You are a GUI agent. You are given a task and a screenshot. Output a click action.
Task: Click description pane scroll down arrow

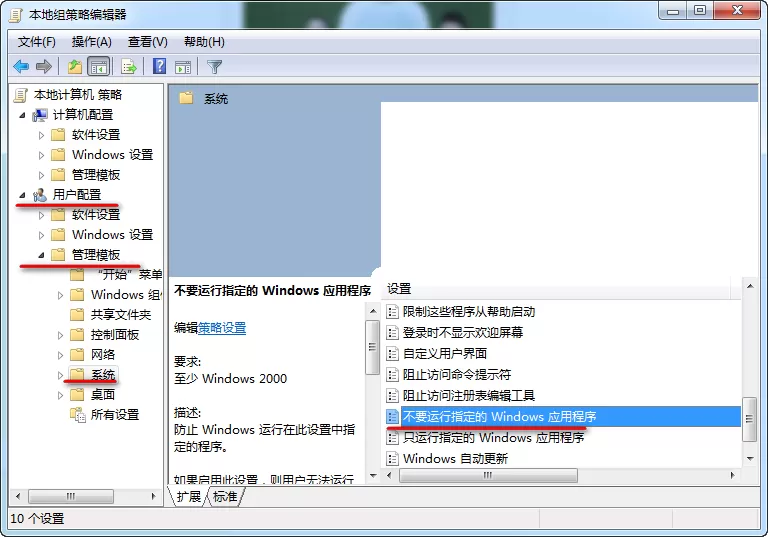[373, 475]
